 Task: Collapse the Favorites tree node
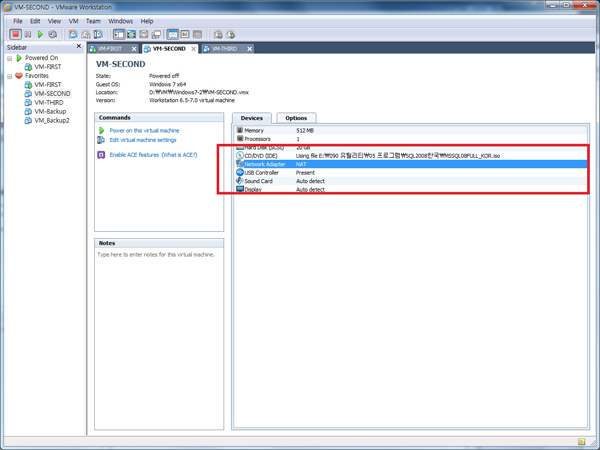(x=10, y=76)
